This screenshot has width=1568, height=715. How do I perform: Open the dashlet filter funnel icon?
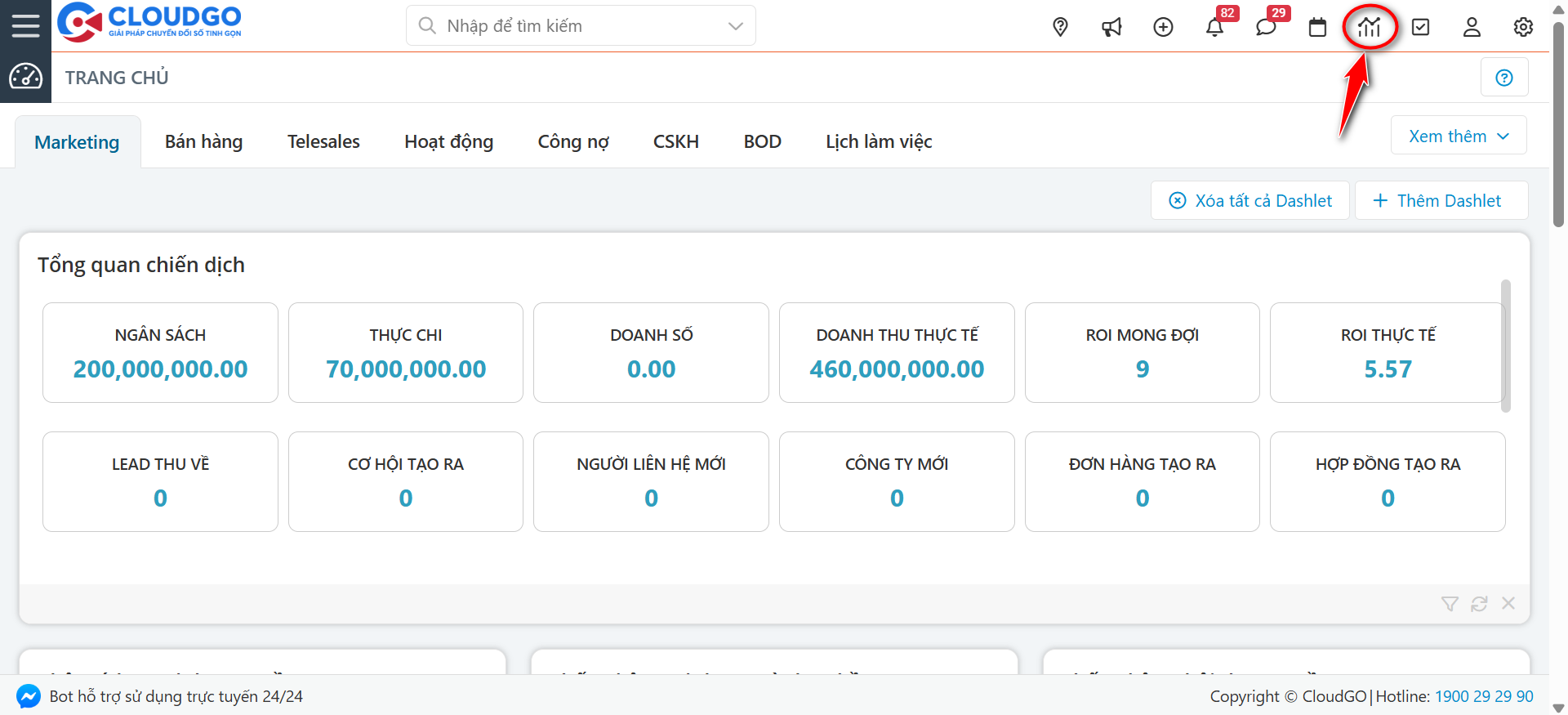(x=1450, y=604)
